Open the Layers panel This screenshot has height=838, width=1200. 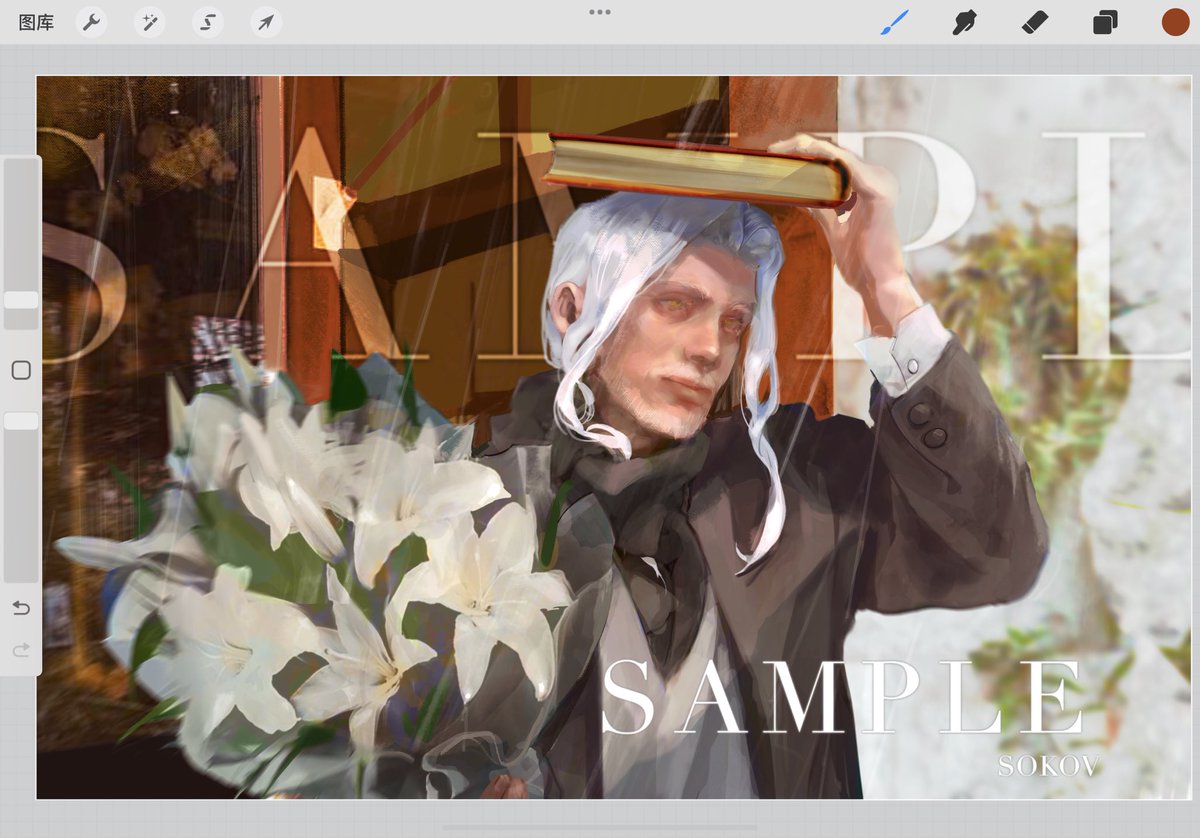[1105, 22]
